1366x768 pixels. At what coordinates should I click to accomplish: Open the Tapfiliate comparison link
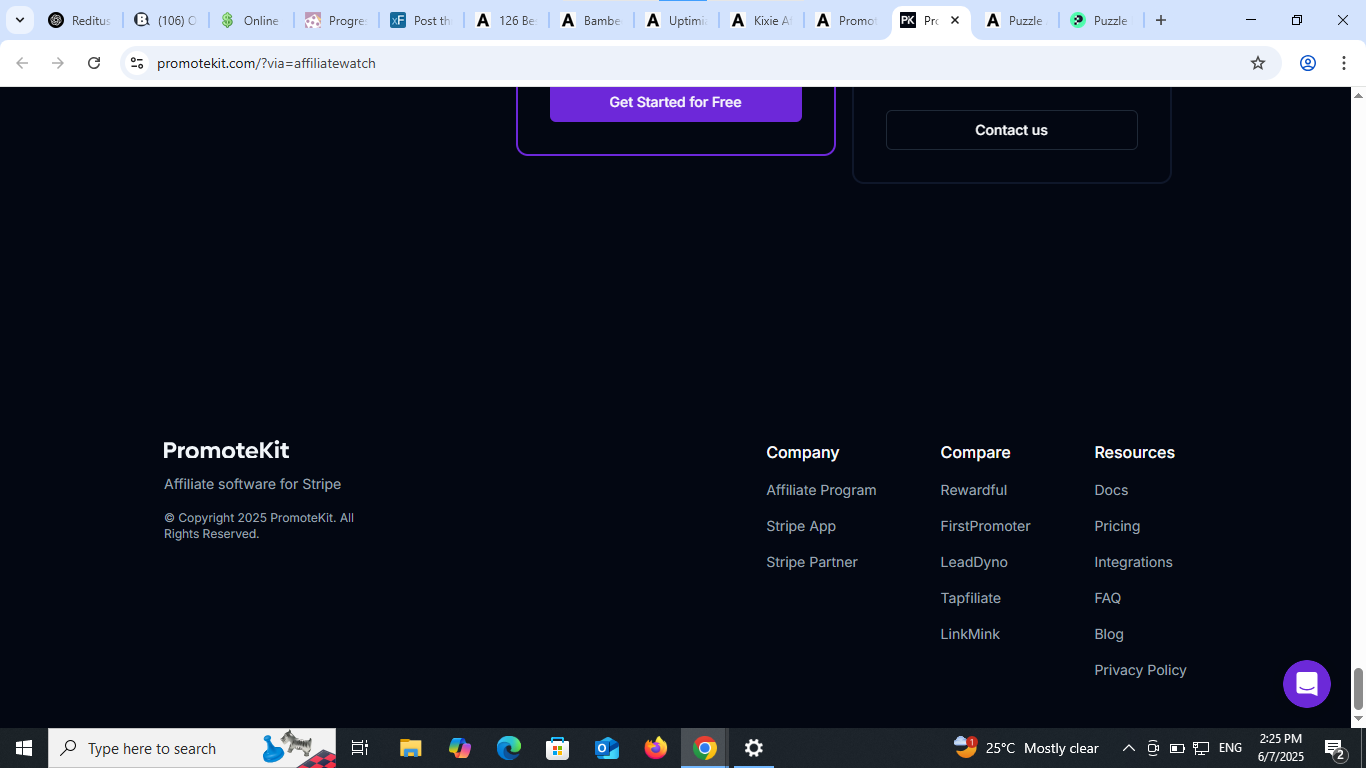(x=970, y=598)
